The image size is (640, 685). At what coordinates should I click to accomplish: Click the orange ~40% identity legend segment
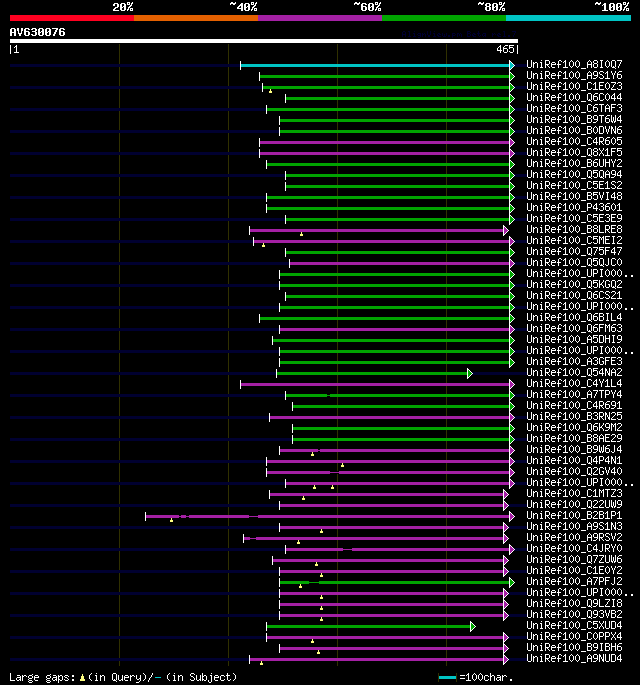coord(196,18)
